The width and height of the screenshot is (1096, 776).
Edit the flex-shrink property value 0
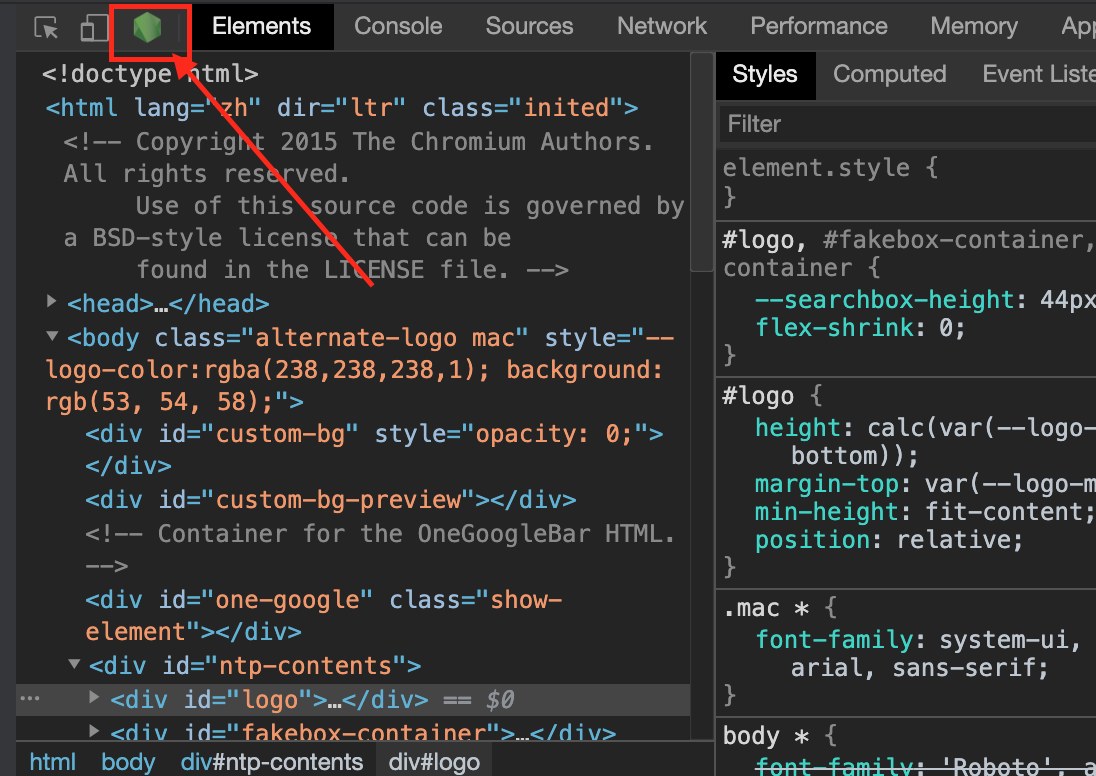click(945, 328)
